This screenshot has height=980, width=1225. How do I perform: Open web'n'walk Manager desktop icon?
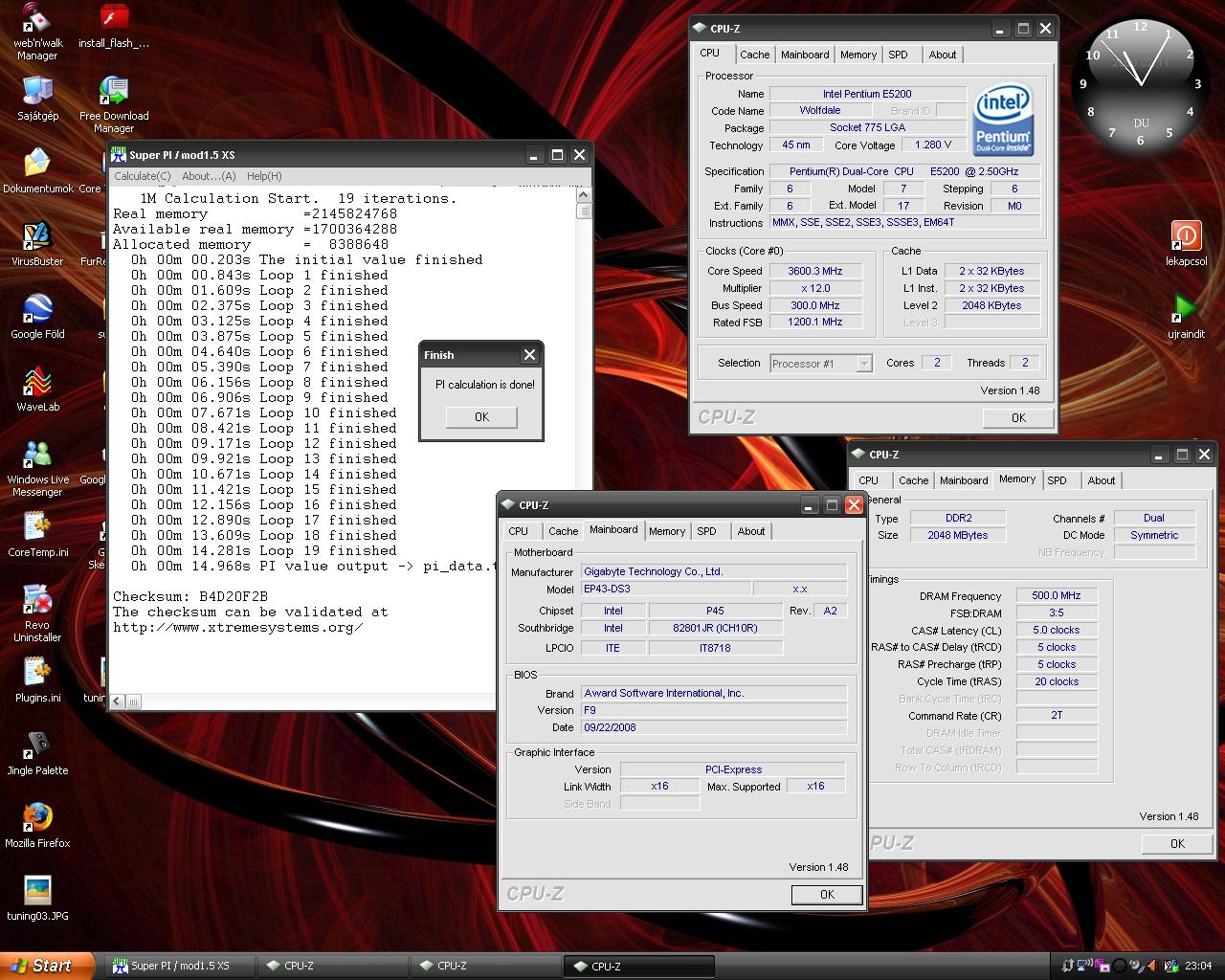click(x=37, y=31)
